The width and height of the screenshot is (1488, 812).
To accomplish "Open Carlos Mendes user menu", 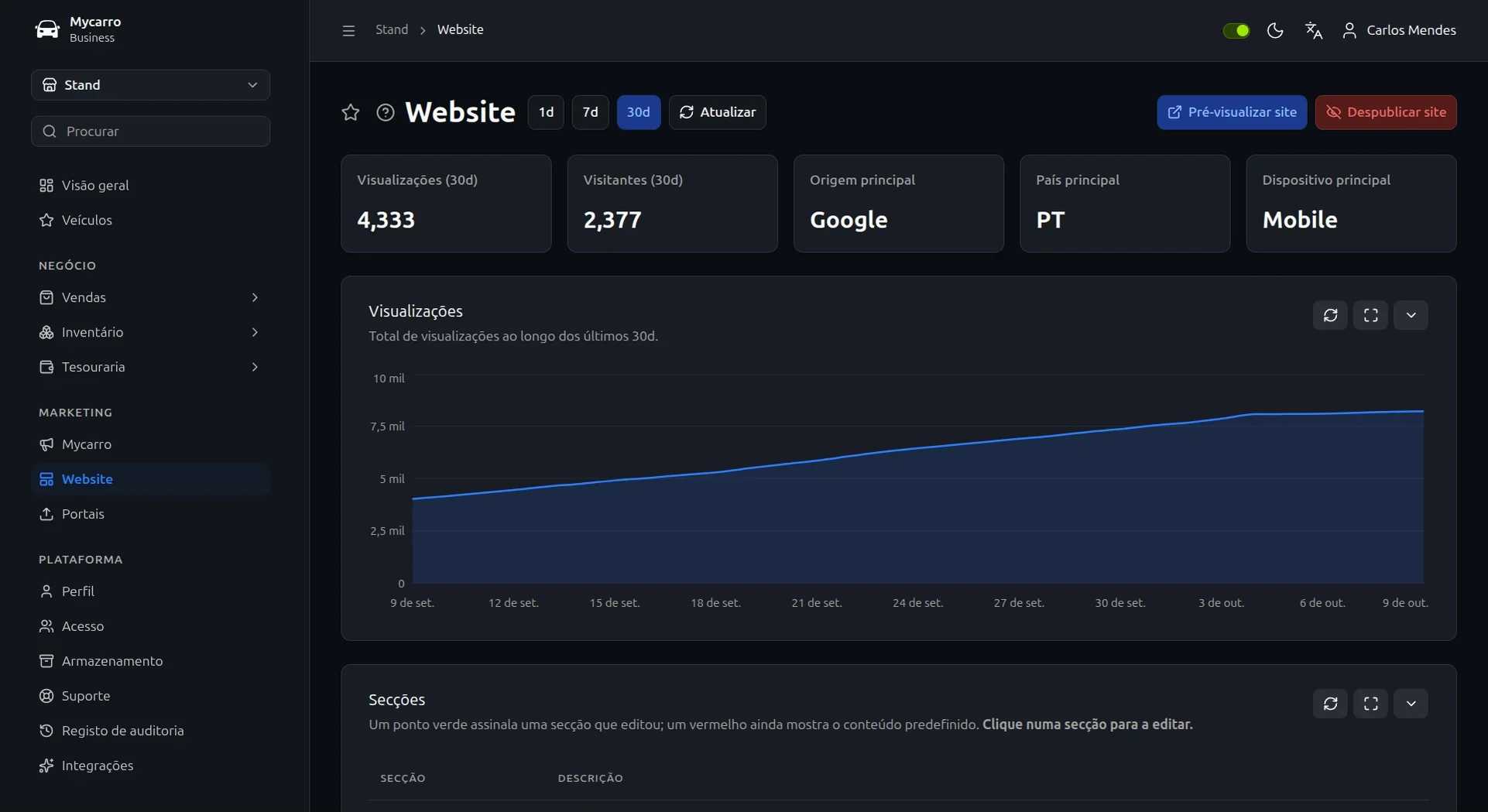I will 1399,30.
